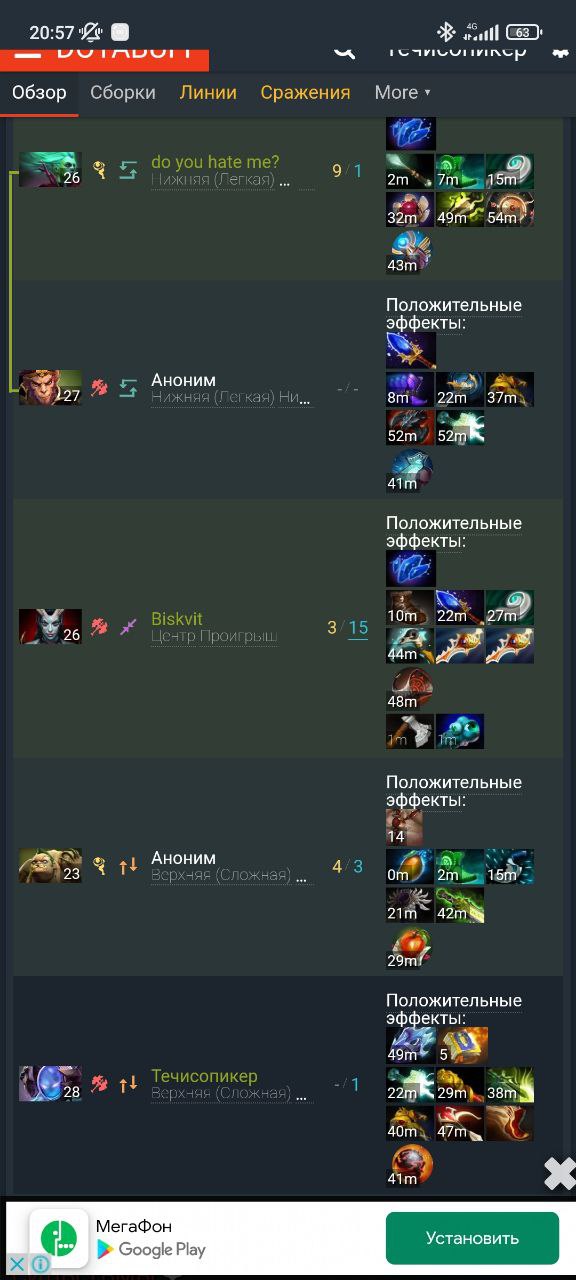Open the Линии tab
Viewport: 576px width, 1280px height.
click(x=208, y=93)
